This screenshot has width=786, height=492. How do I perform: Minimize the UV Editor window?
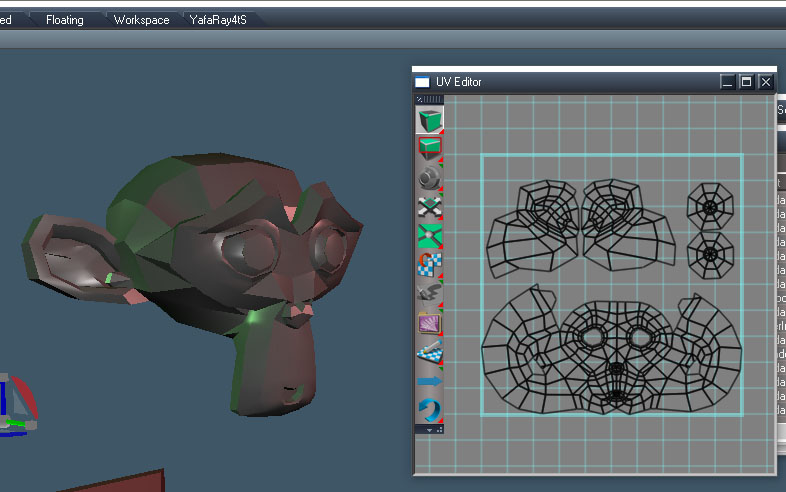click(x=727, y=82)
